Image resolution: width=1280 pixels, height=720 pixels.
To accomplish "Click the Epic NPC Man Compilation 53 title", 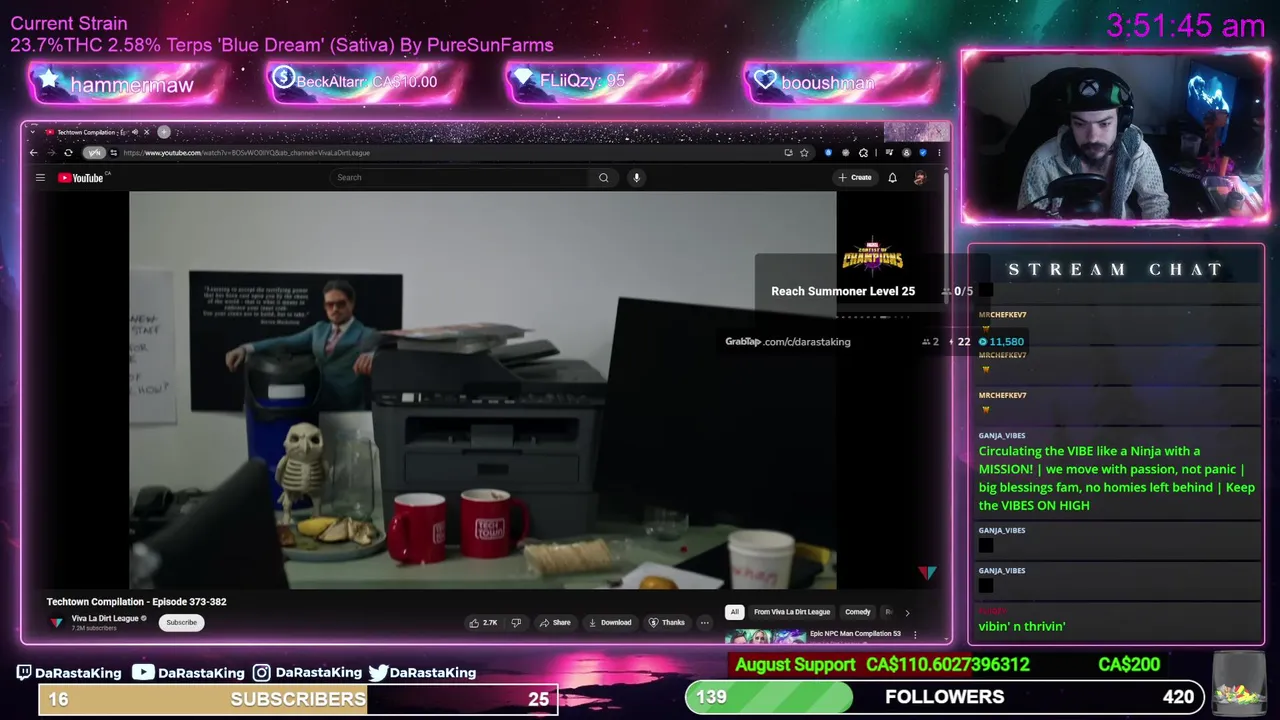I will coord(855,634).
